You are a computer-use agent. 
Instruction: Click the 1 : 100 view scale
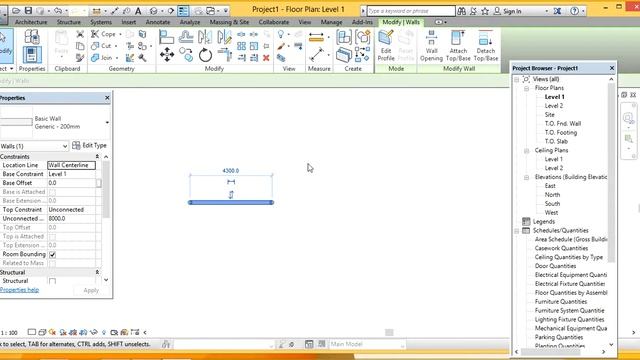(x=9, y=333)
